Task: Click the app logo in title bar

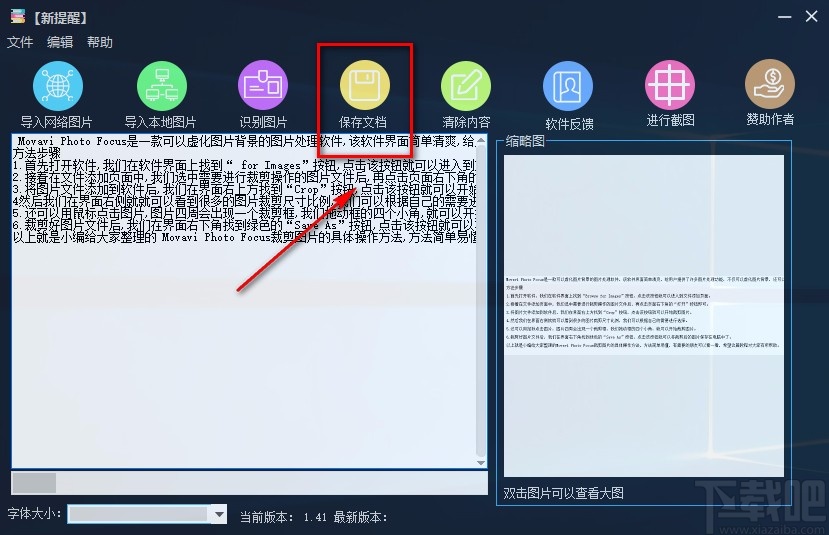Action: pyautogui.click(x=18, y=17)
